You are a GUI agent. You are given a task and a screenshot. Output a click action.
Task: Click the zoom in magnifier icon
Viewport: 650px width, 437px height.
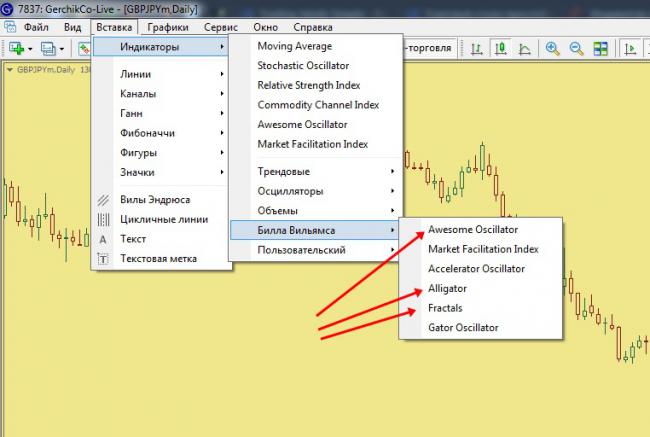point(552,49)
